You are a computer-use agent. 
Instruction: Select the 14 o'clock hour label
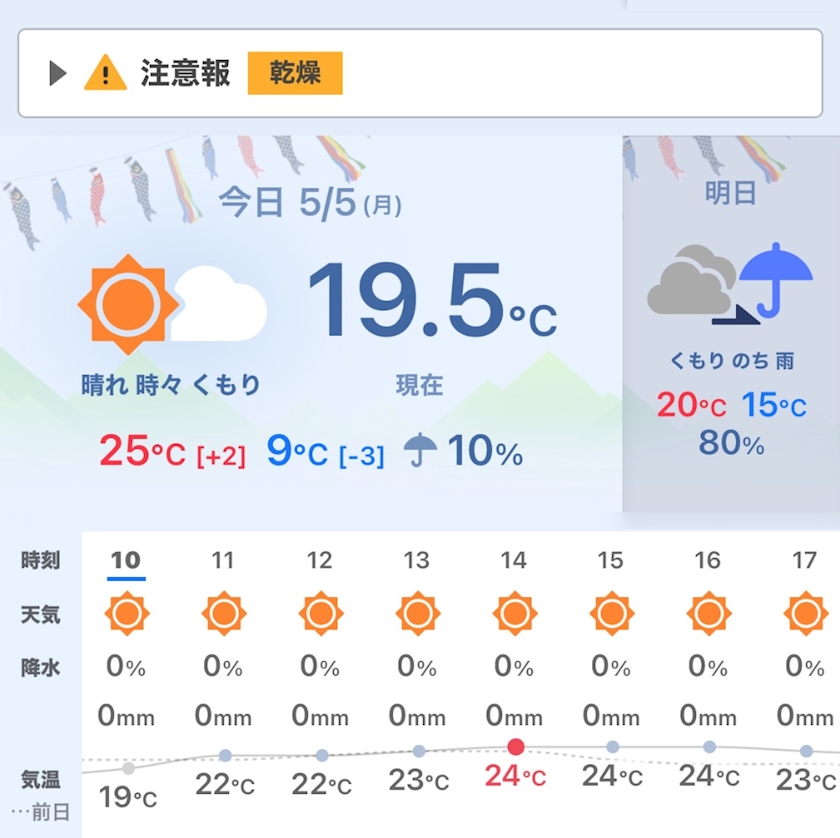point(514,561)
